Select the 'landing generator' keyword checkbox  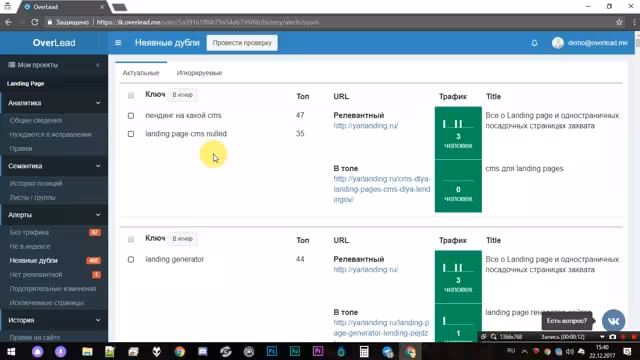[x=131, y=260]
